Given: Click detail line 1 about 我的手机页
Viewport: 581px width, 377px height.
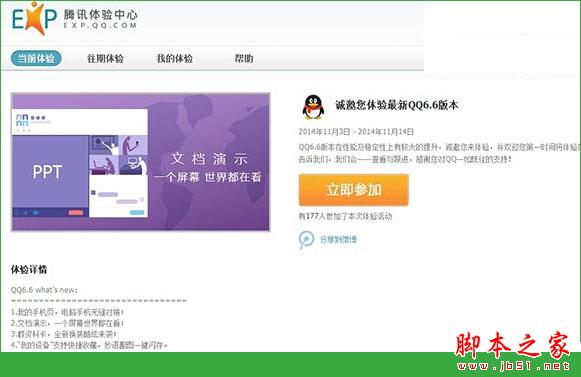Looking at the screenshot, I should (67, 312).
